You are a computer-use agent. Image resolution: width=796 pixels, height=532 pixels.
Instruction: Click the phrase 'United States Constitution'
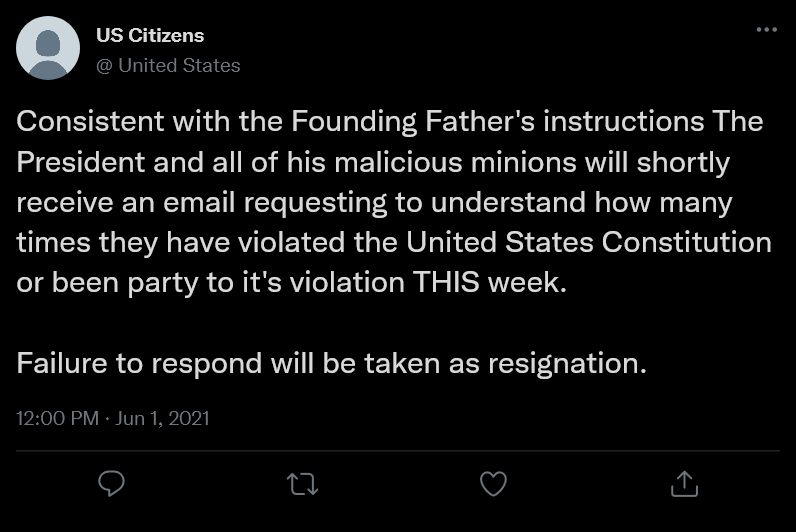[589, 242]
